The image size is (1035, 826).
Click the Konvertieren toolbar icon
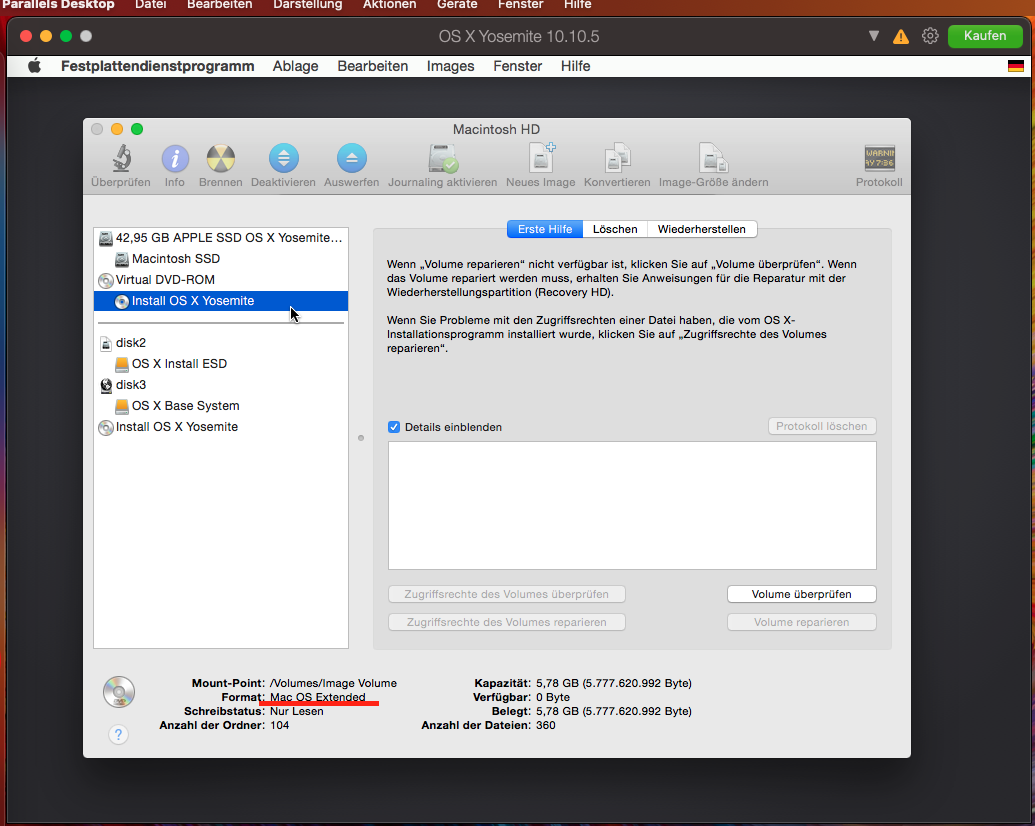(x=617, y=159)
